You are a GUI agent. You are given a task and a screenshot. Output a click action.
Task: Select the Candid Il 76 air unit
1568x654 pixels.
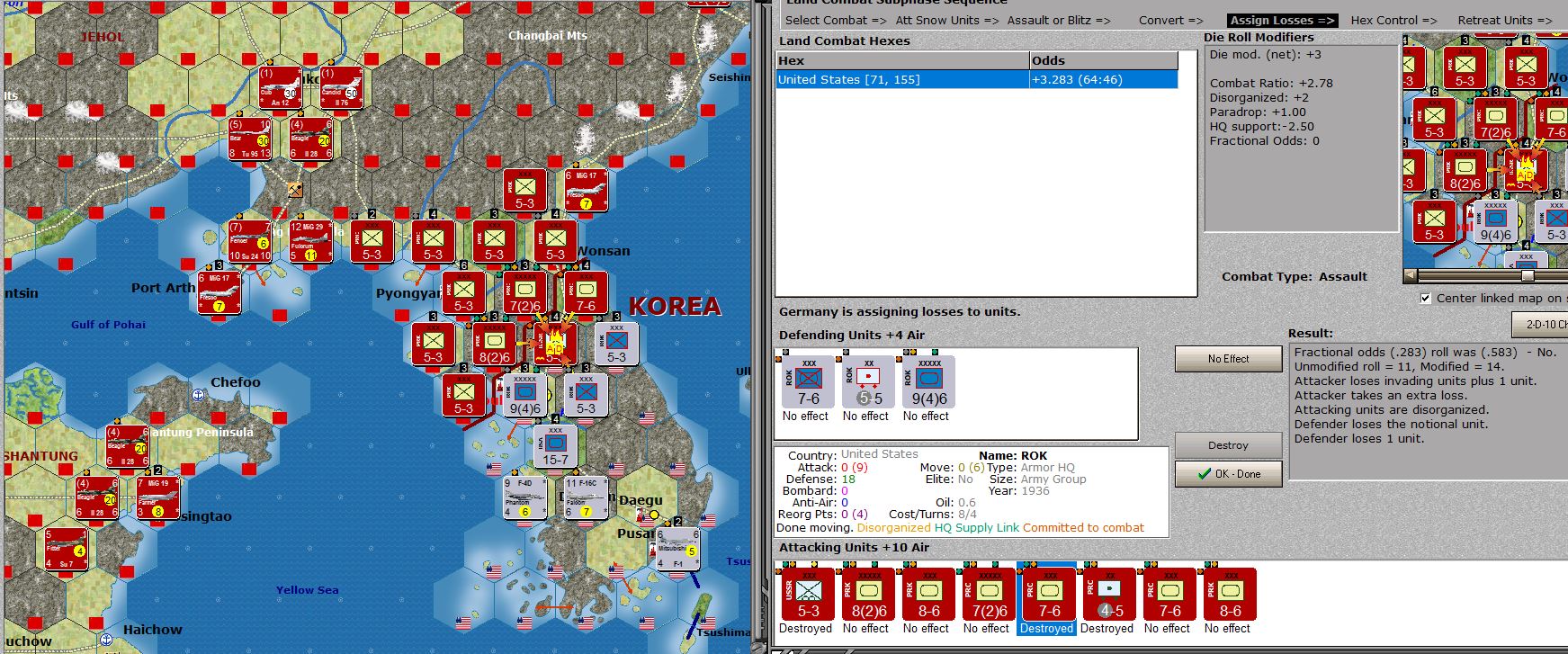[341, 87]
